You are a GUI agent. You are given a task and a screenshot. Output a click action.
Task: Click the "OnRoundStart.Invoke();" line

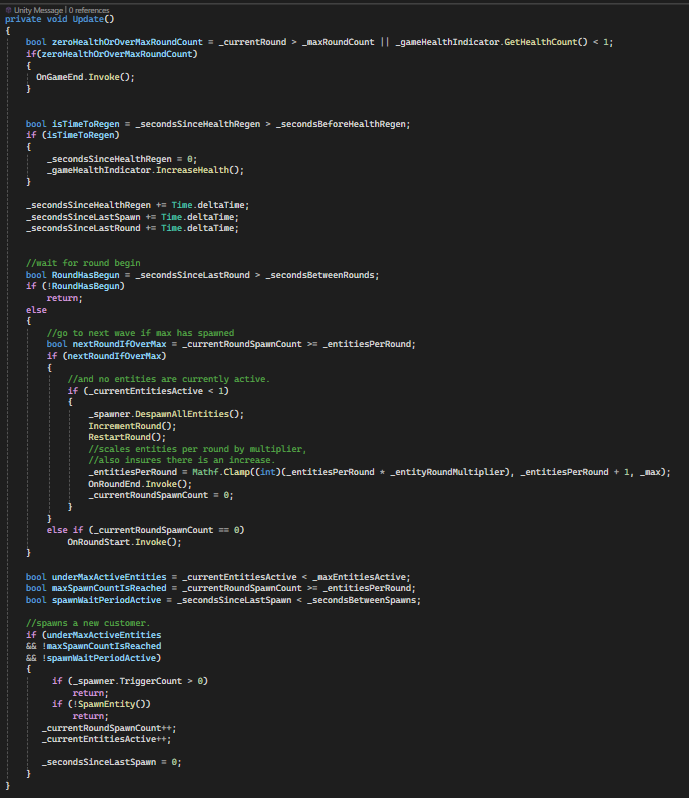(125, 542)
